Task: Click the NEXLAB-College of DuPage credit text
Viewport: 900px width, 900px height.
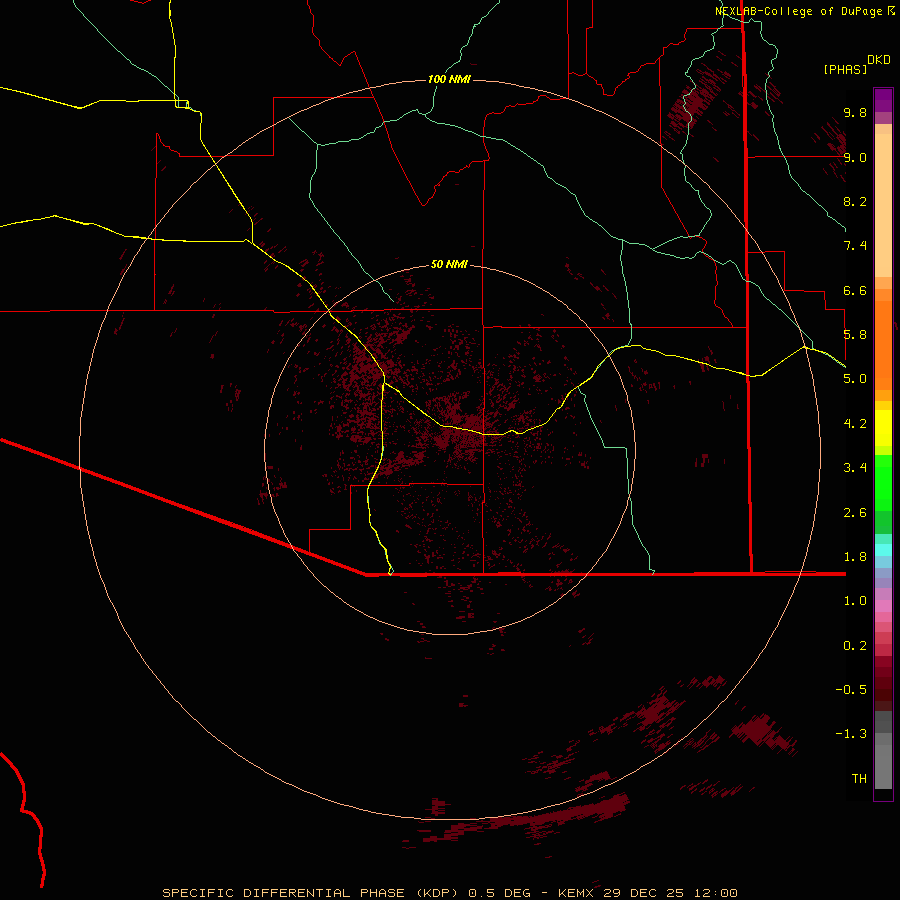Action: click(x=798, y=11)
